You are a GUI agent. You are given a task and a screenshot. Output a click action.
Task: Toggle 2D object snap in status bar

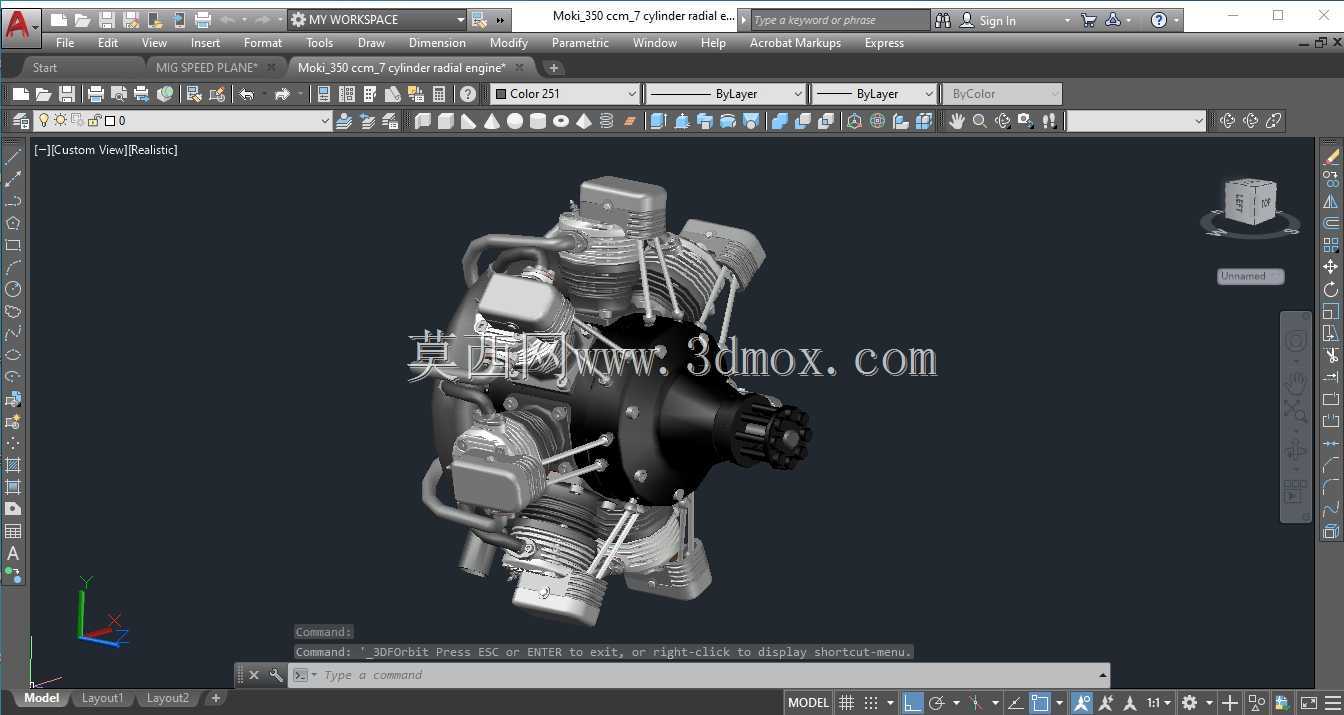[1040, 703]
